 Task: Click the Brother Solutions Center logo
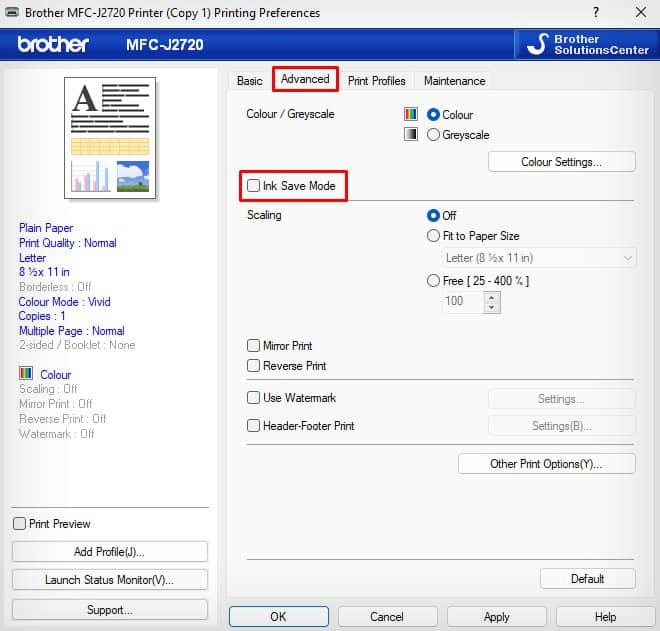pyautogui.click(x=589, y=44)
